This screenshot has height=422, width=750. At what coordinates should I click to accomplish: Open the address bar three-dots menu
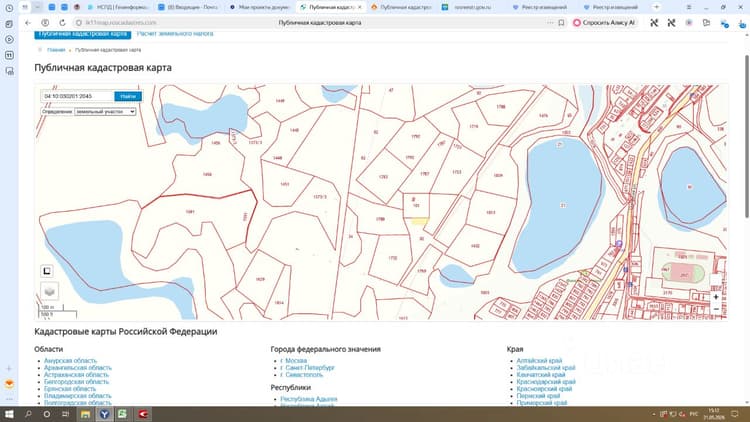point(550,22)
